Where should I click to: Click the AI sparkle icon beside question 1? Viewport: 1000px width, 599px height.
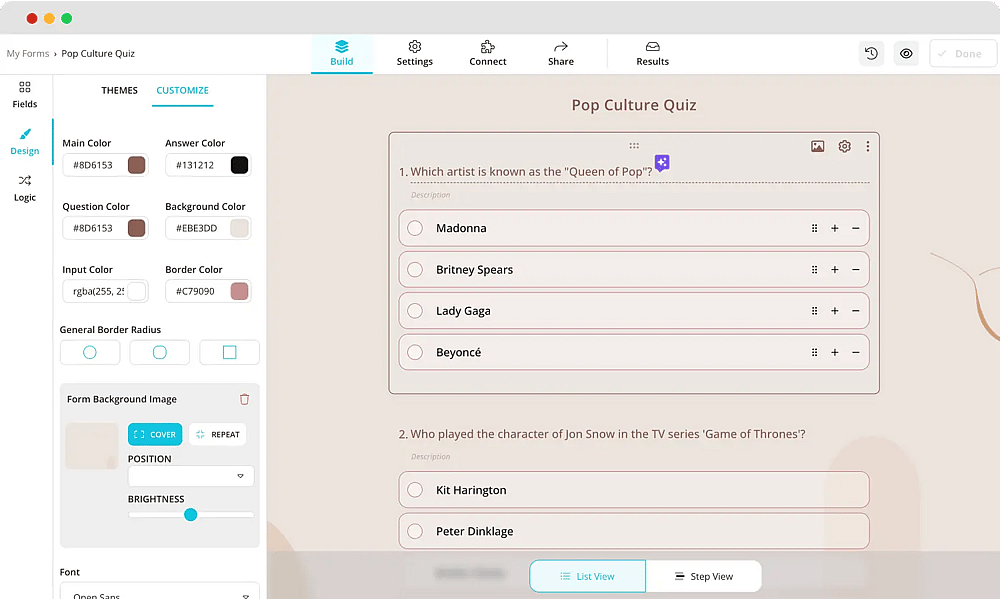click(662, 163)
